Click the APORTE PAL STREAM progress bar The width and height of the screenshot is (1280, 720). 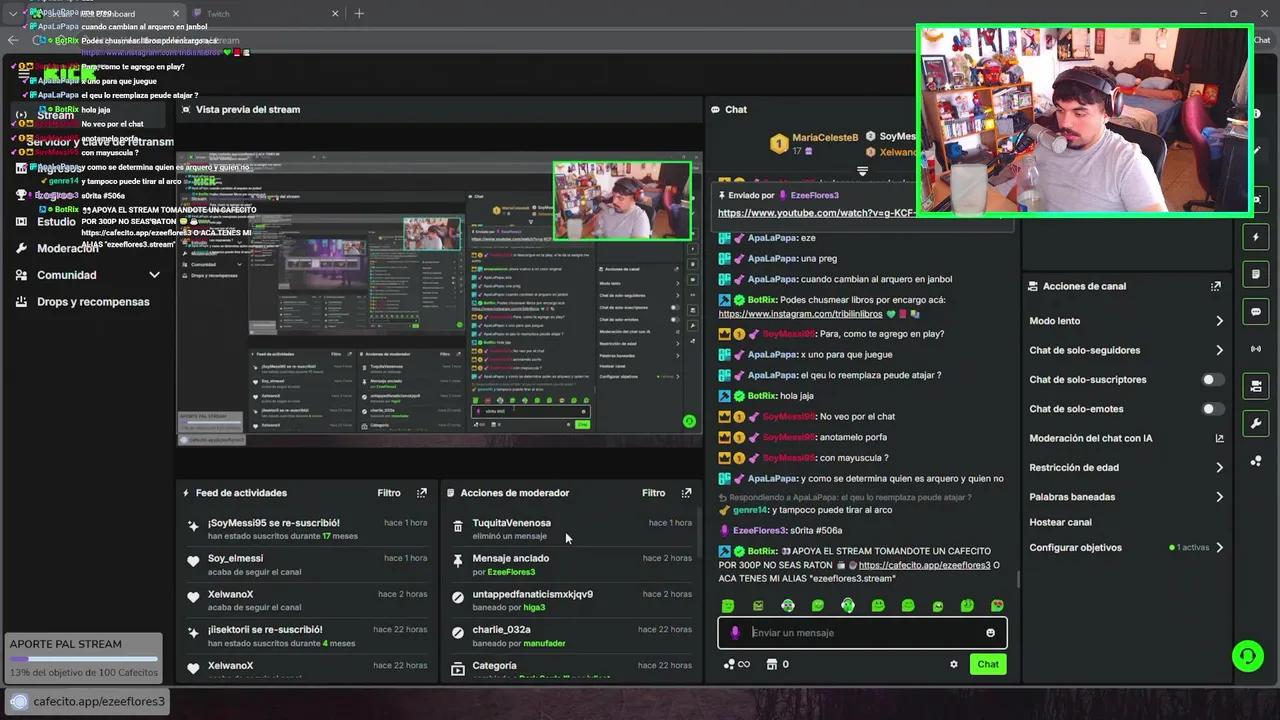point(83,659)
